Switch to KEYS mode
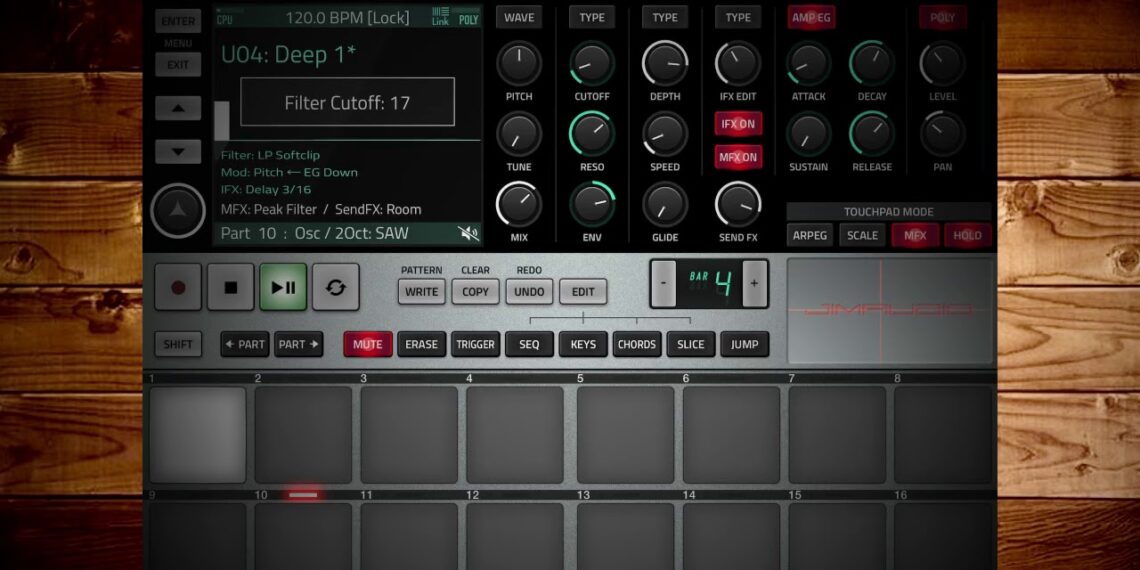 tap(583, 344)
